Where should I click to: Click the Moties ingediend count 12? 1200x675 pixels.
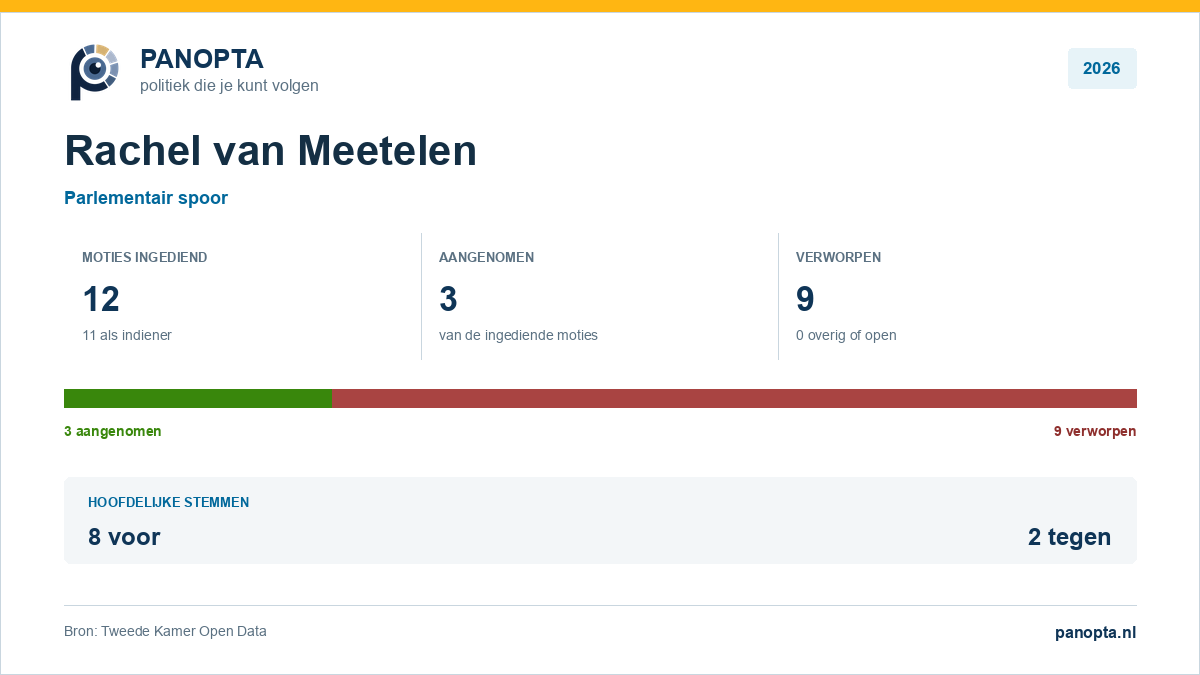point(101,299)
